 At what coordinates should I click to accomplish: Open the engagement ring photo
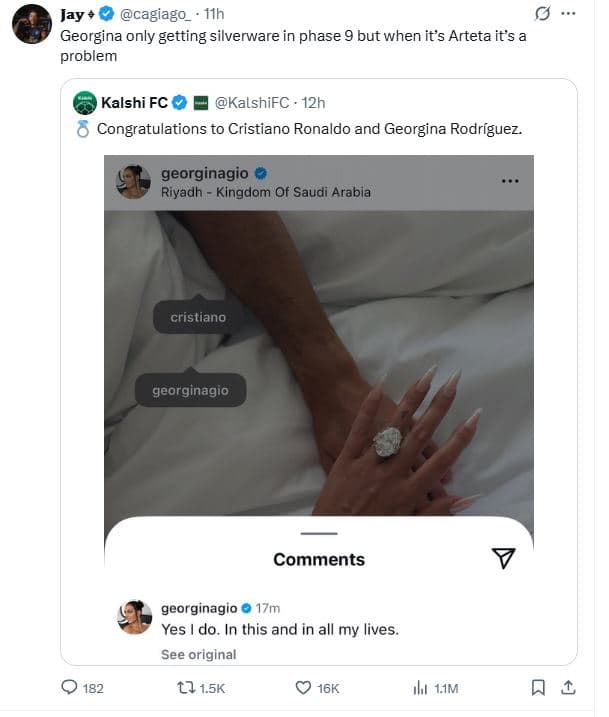(388, 440)
